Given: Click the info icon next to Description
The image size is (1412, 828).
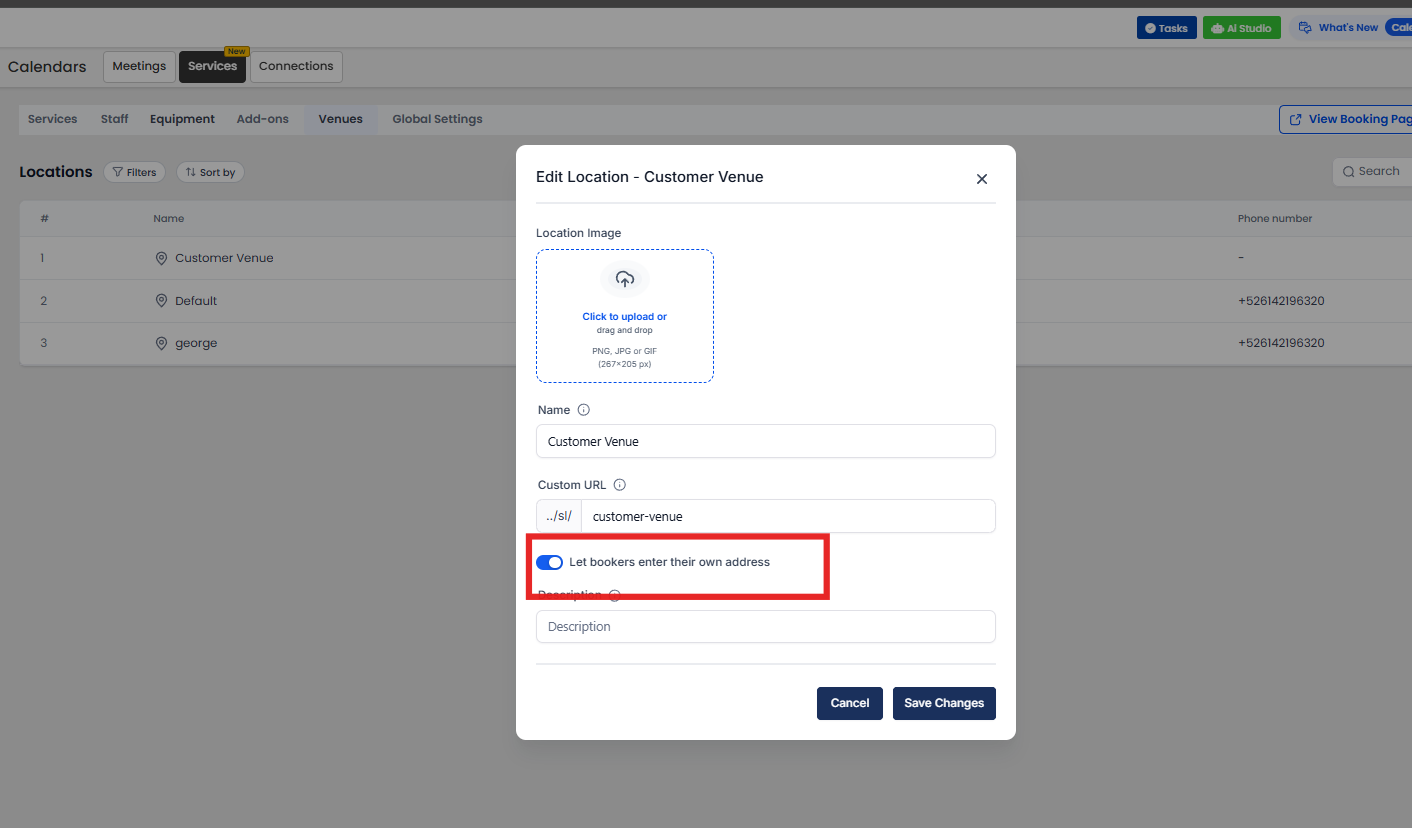Looking at the screenshot, I should 614,595.
